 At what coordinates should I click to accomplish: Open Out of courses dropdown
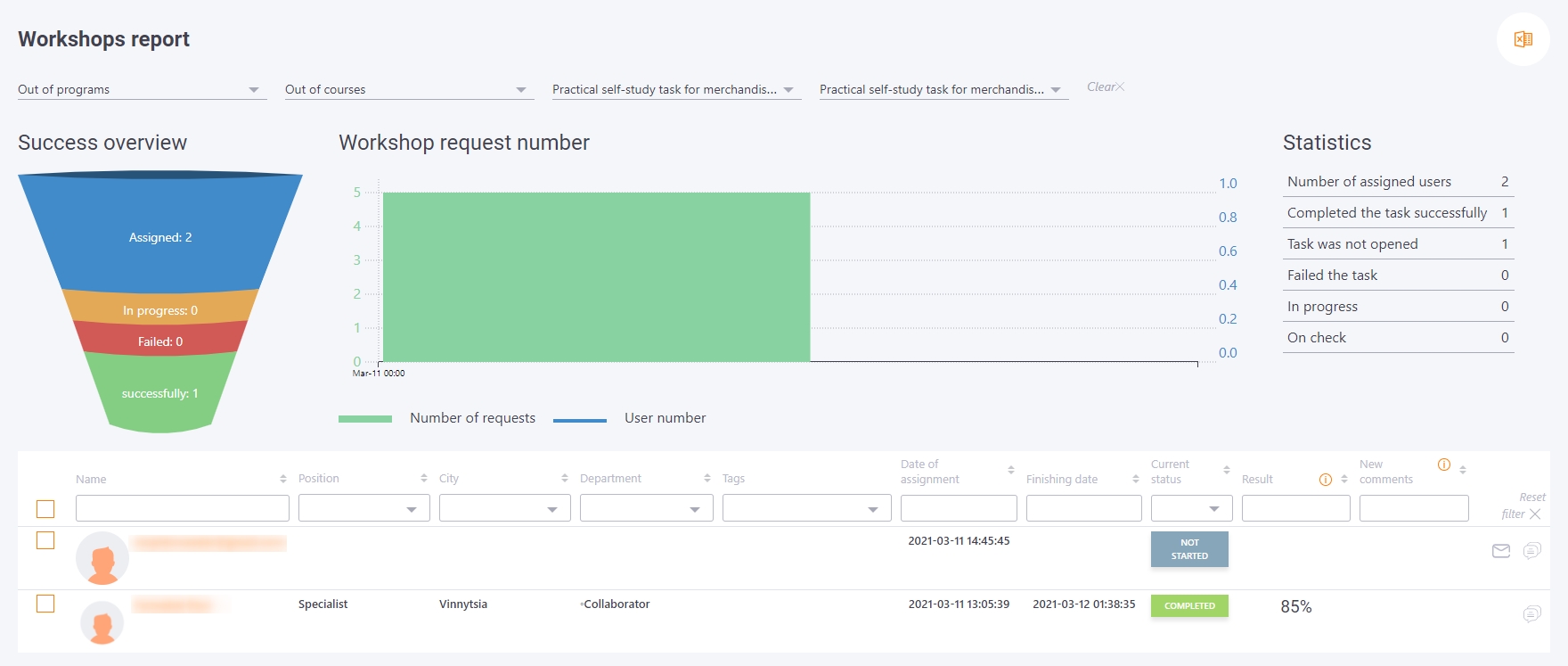click(x=410, y=89)
